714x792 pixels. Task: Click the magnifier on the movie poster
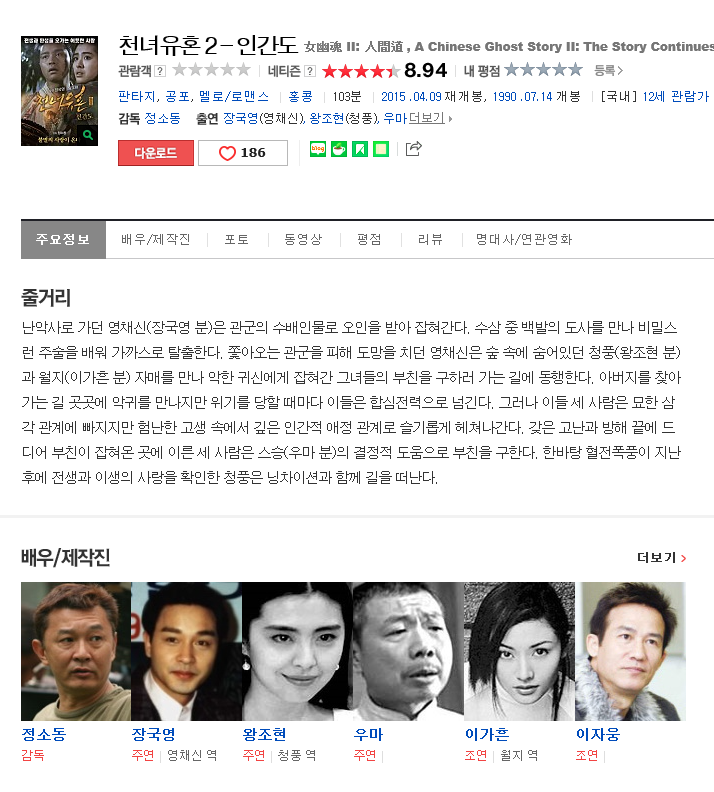pos(88,135)
